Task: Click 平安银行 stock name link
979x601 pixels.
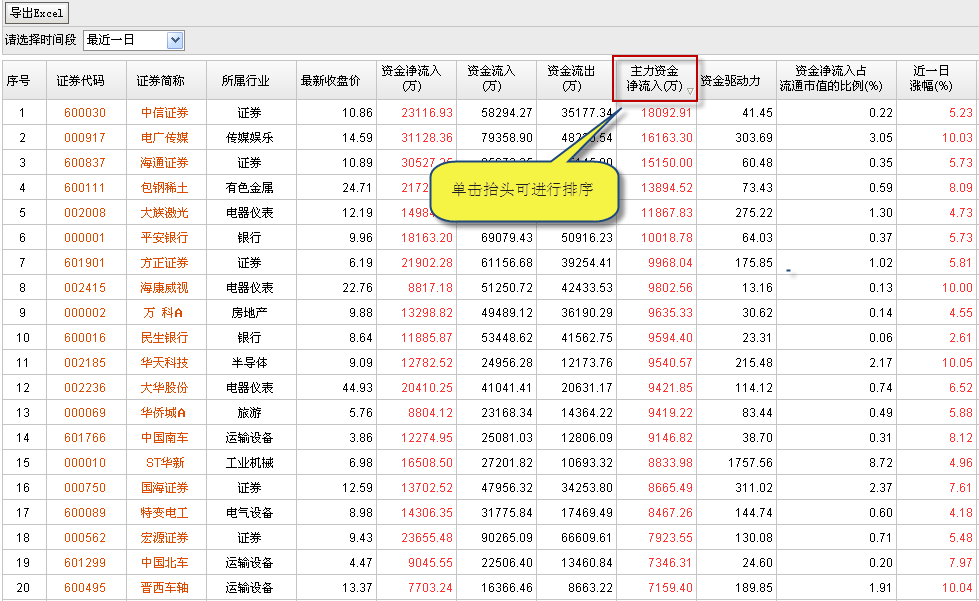Action: pos(164,238)
